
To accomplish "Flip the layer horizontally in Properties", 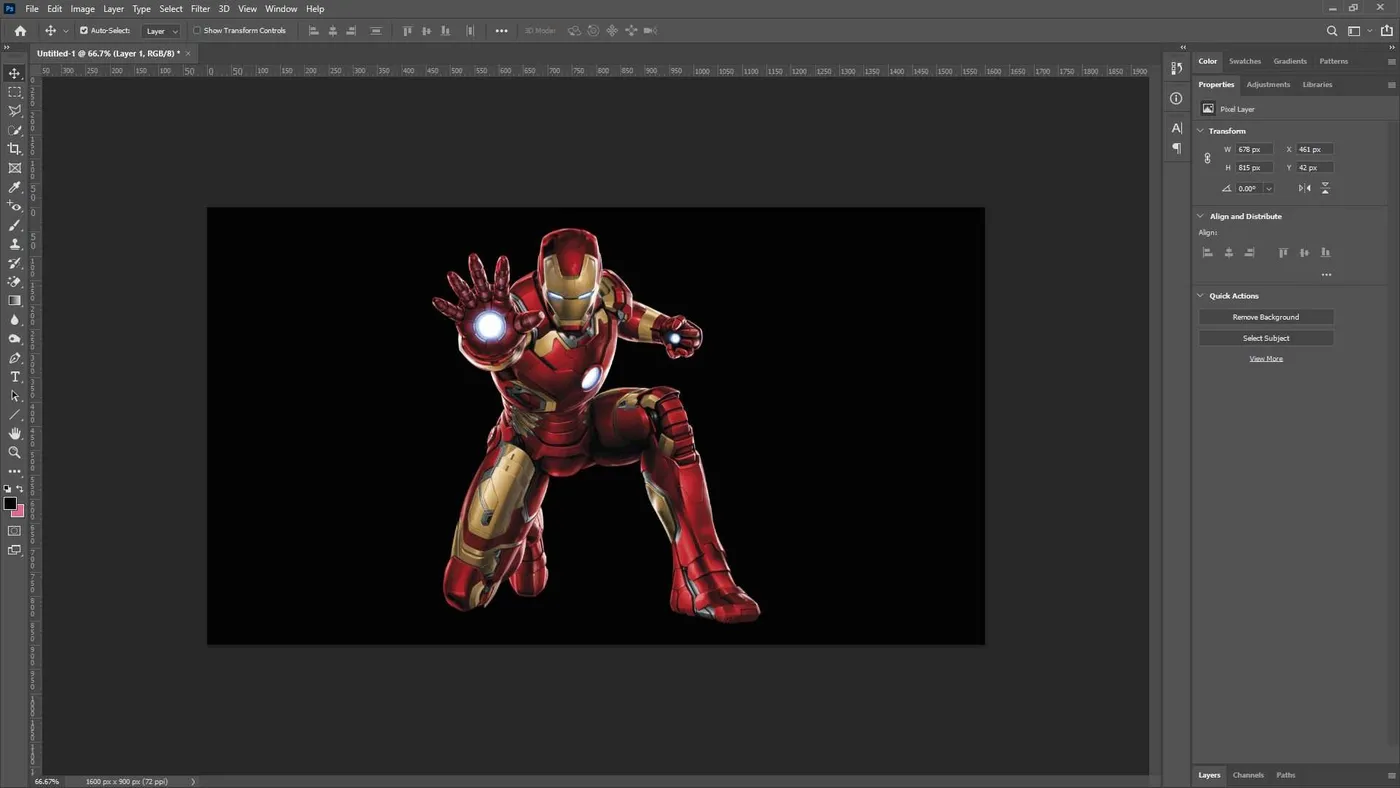I will pos(1304,188).
